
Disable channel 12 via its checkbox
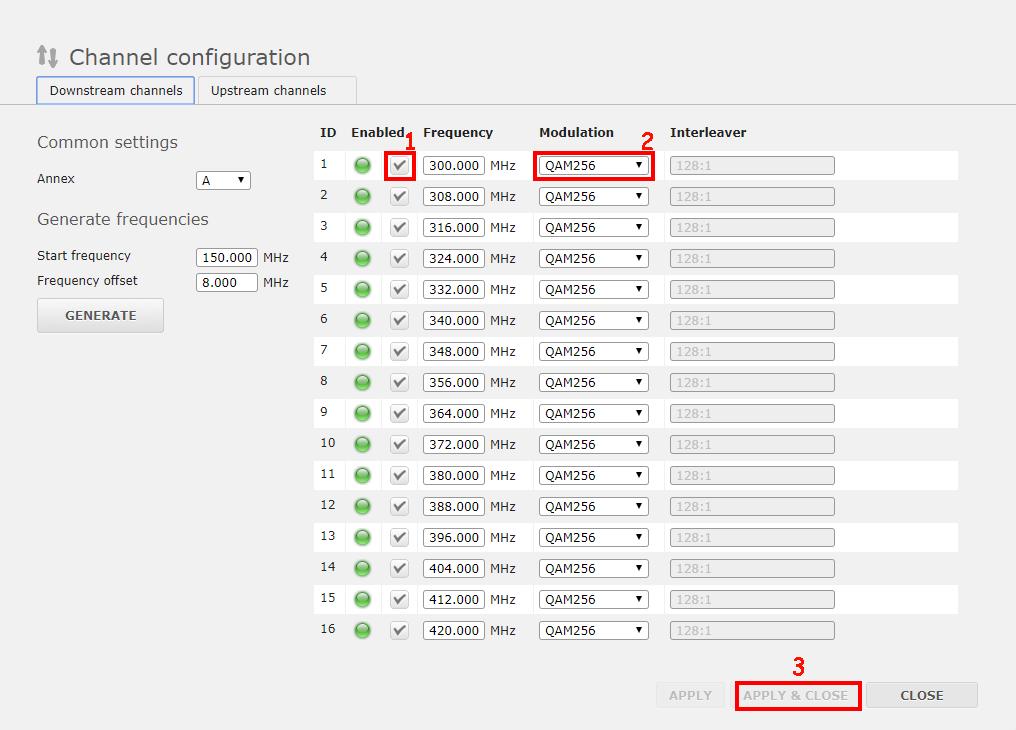pyautogui.click(x=400, y=507)
